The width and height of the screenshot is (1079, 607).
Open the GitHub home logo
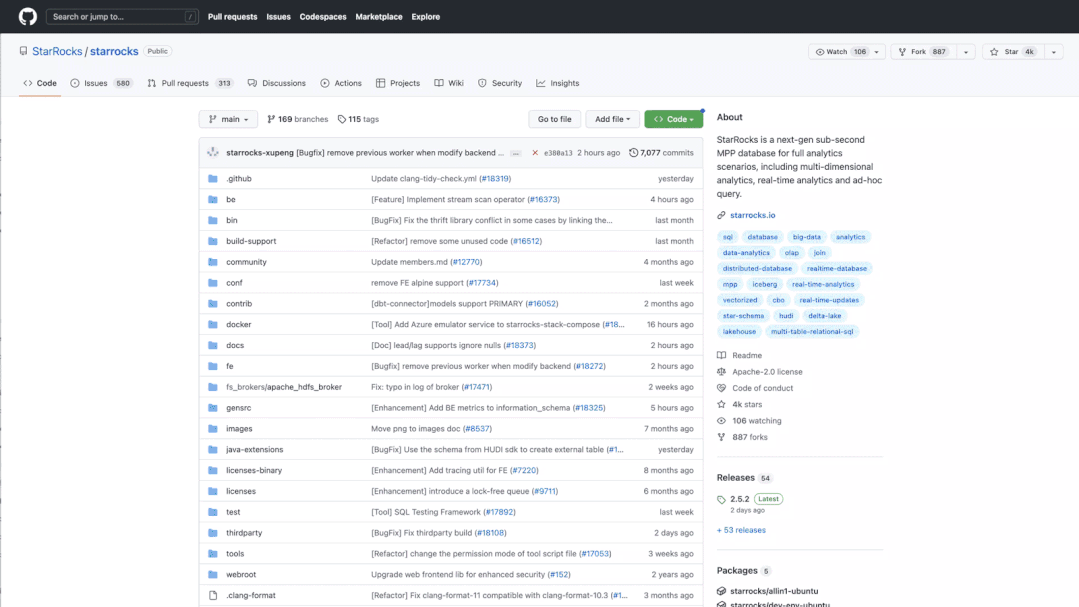(28, 17)
